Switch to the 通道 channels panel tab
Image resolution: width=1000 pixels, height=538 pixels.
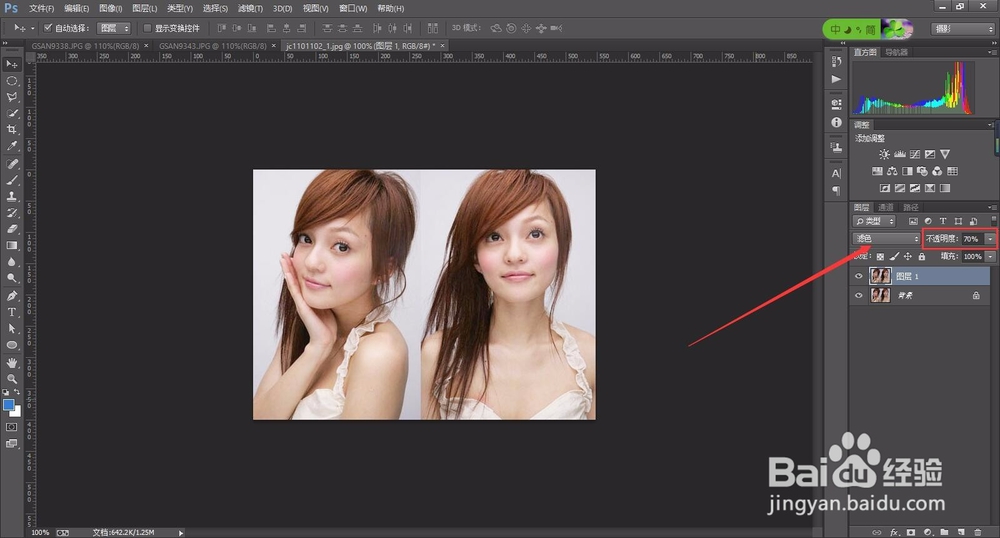tap(886, 207)
